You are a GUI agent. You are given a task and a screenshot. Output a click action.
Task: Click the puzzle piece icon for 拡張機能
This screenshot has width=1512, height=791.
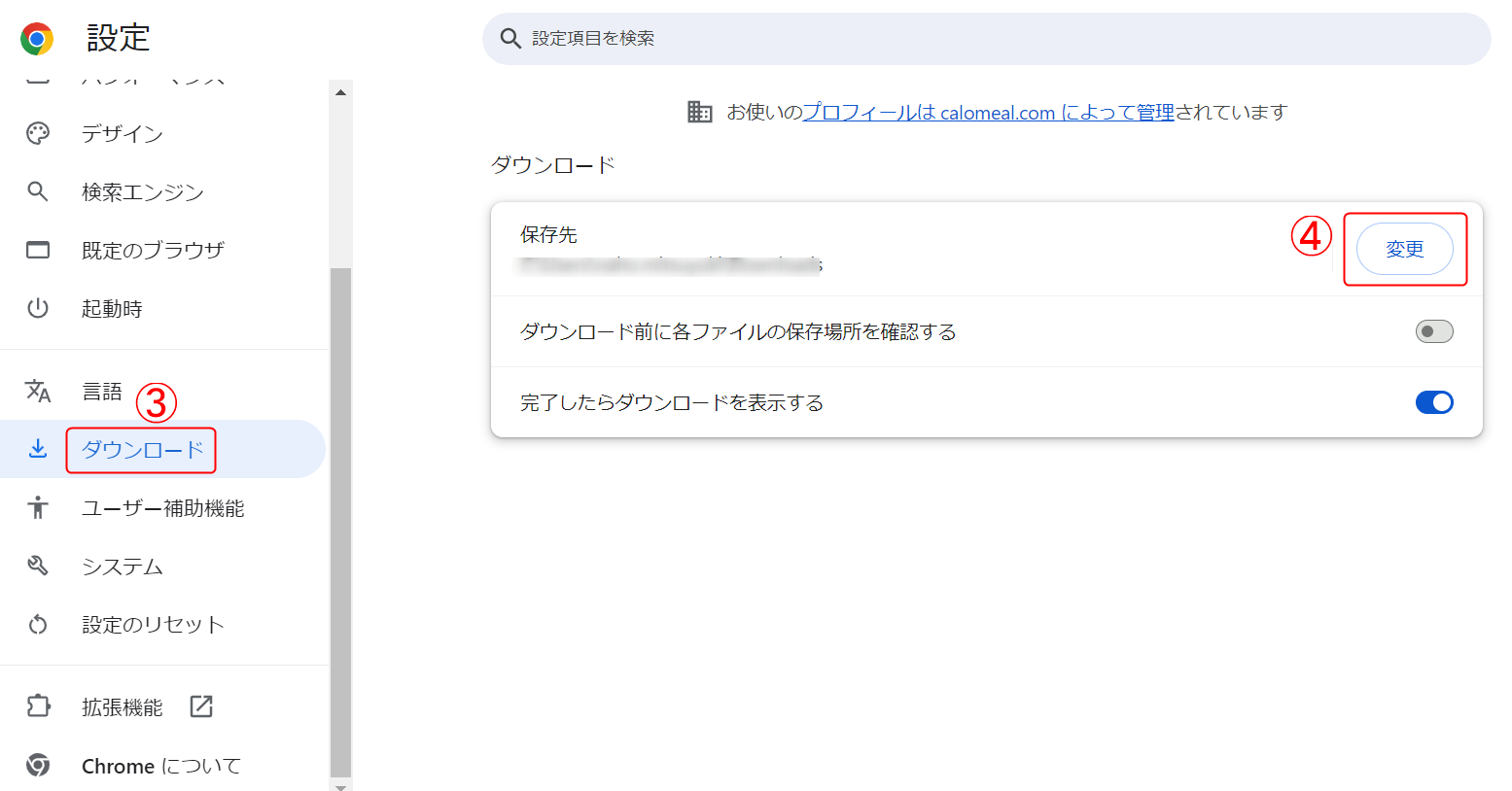click(38, 706)
